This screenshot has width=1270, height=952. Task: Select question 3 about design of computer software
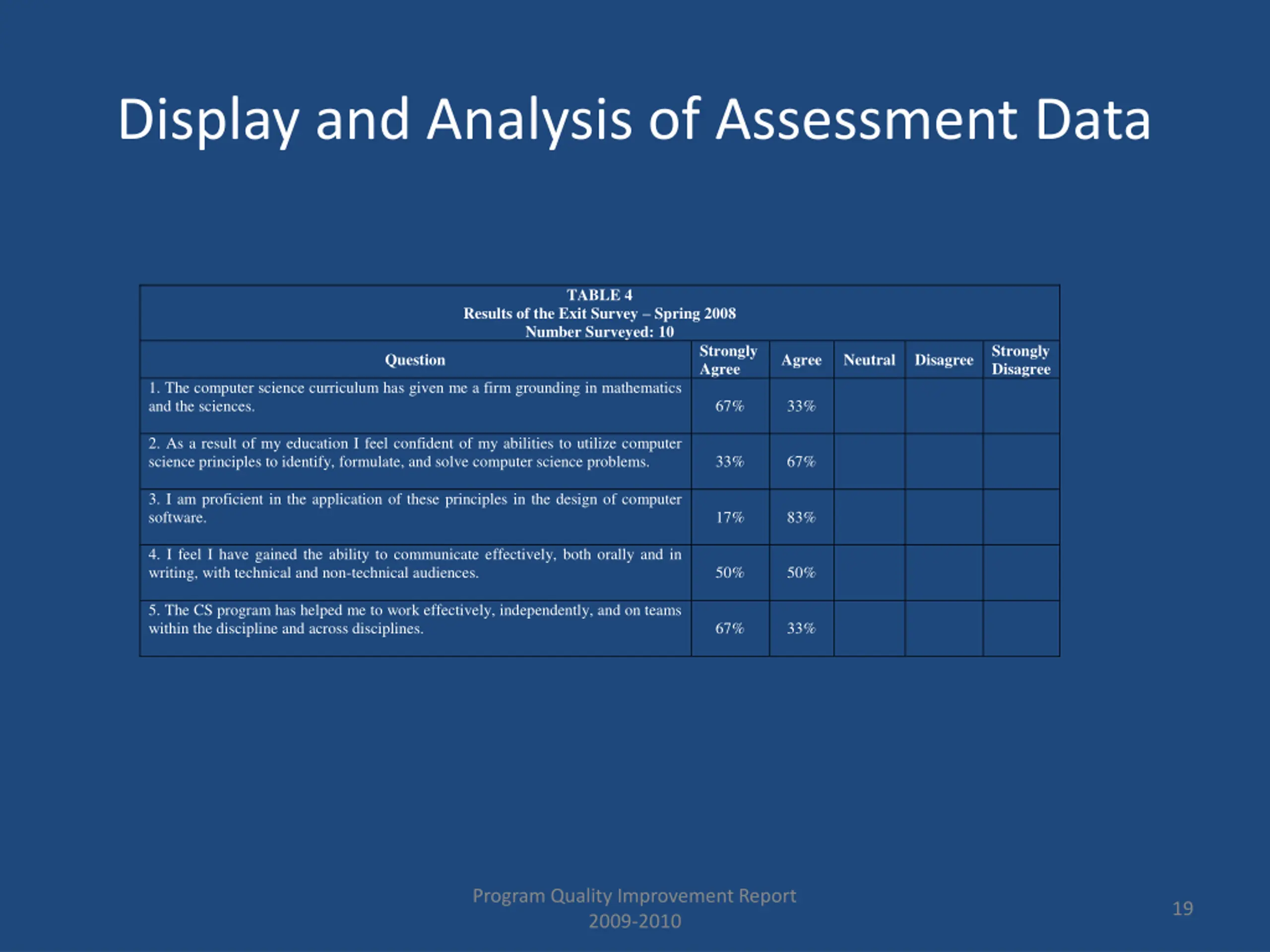pos(415,508)
